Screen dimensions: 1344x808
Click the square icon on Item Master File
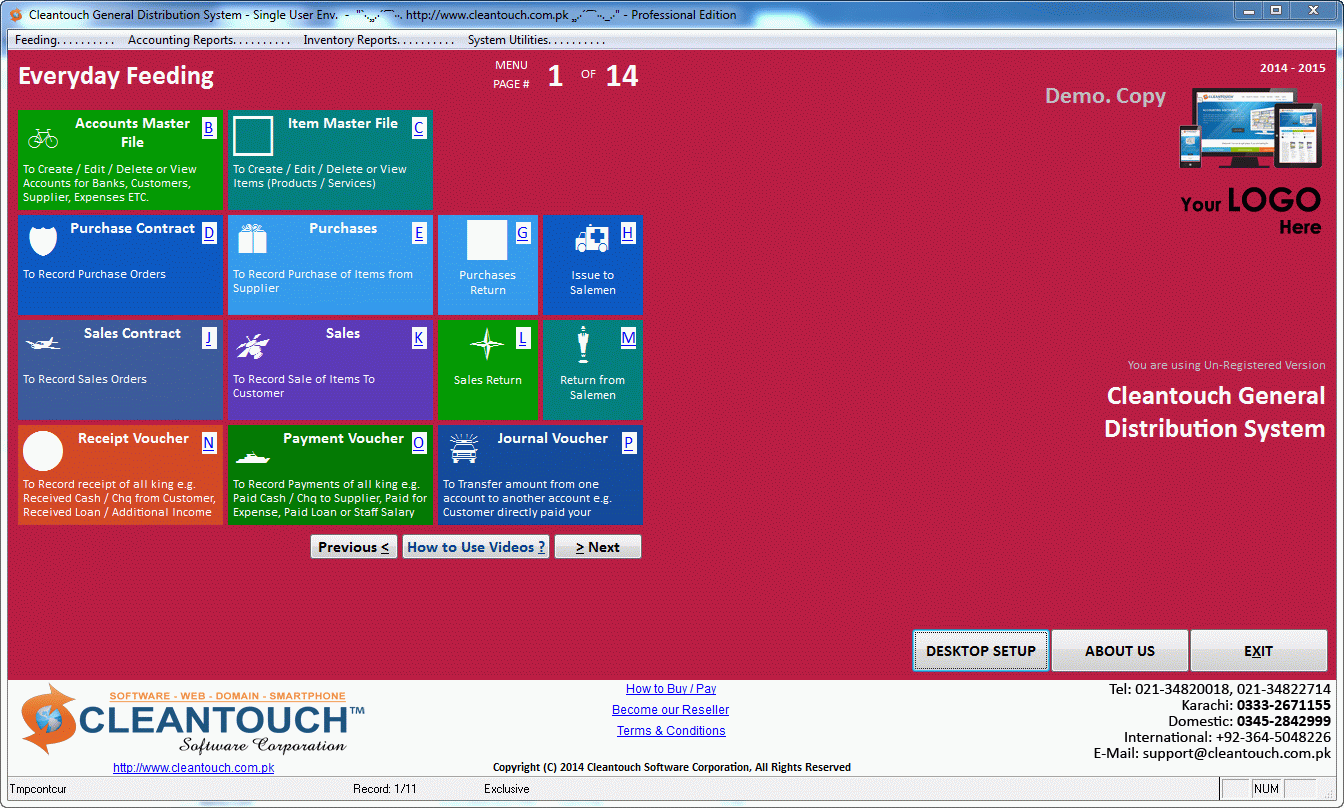253,136
